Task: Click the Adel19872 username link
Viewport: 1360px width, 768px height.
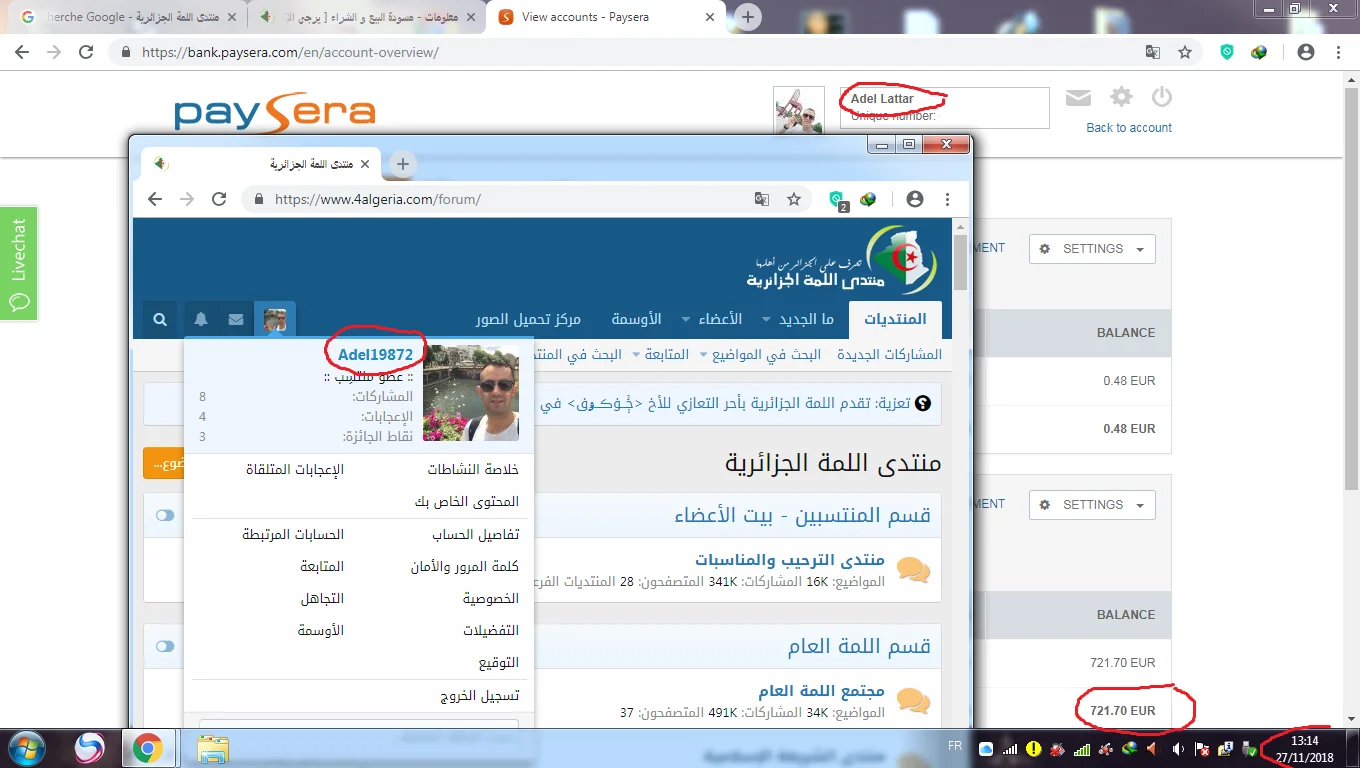Action: pyautogui.click(x=375, y=355)
